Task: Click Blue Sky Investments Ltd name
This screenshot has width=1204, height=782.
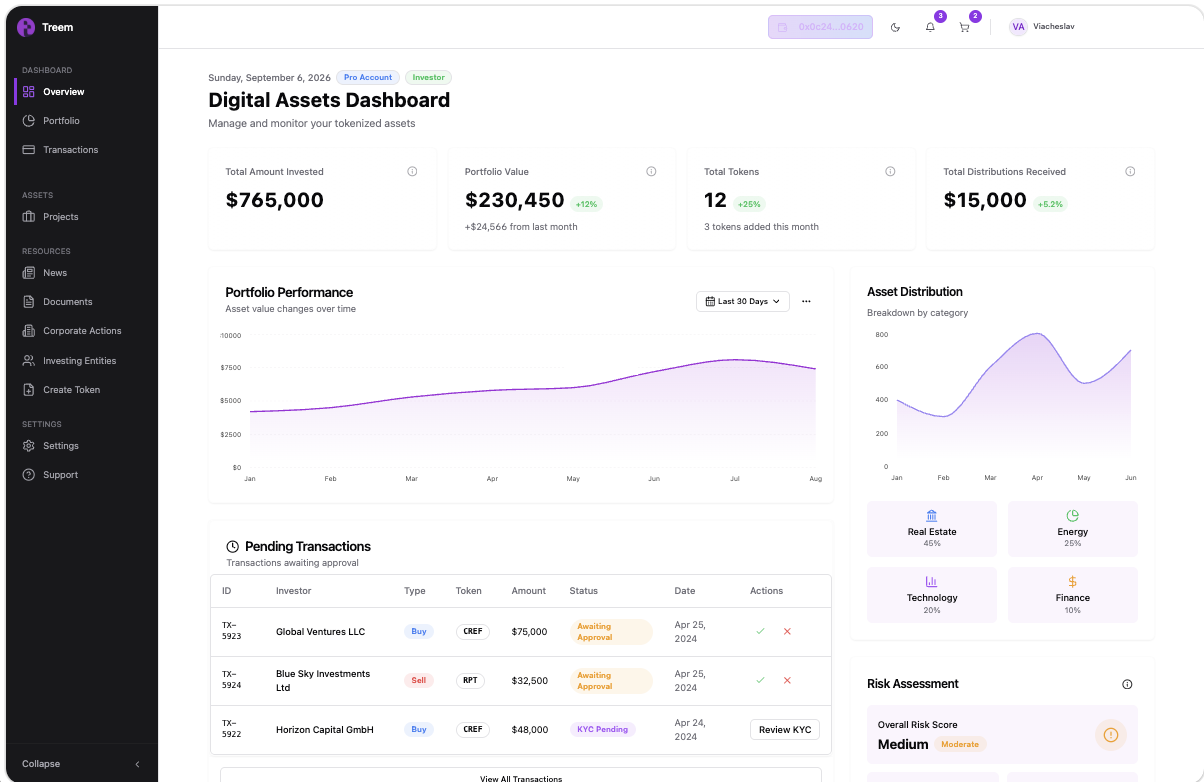Action: [x=323, y=681]
